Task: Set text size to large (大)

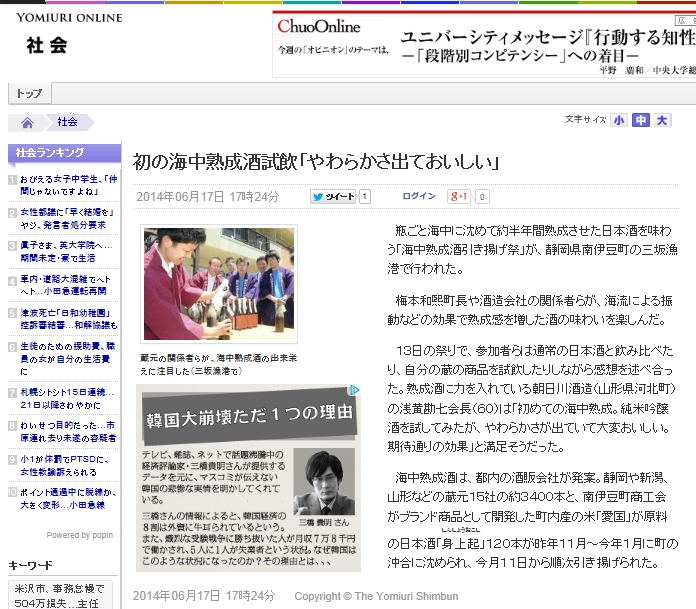Action: point(662,120)
